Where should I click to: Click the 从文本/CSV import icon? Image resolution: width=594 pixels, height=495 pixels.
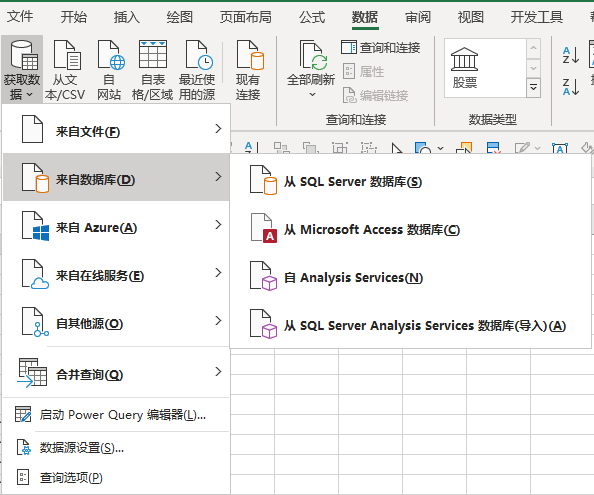pyautogui.click(x=65, y=70)
